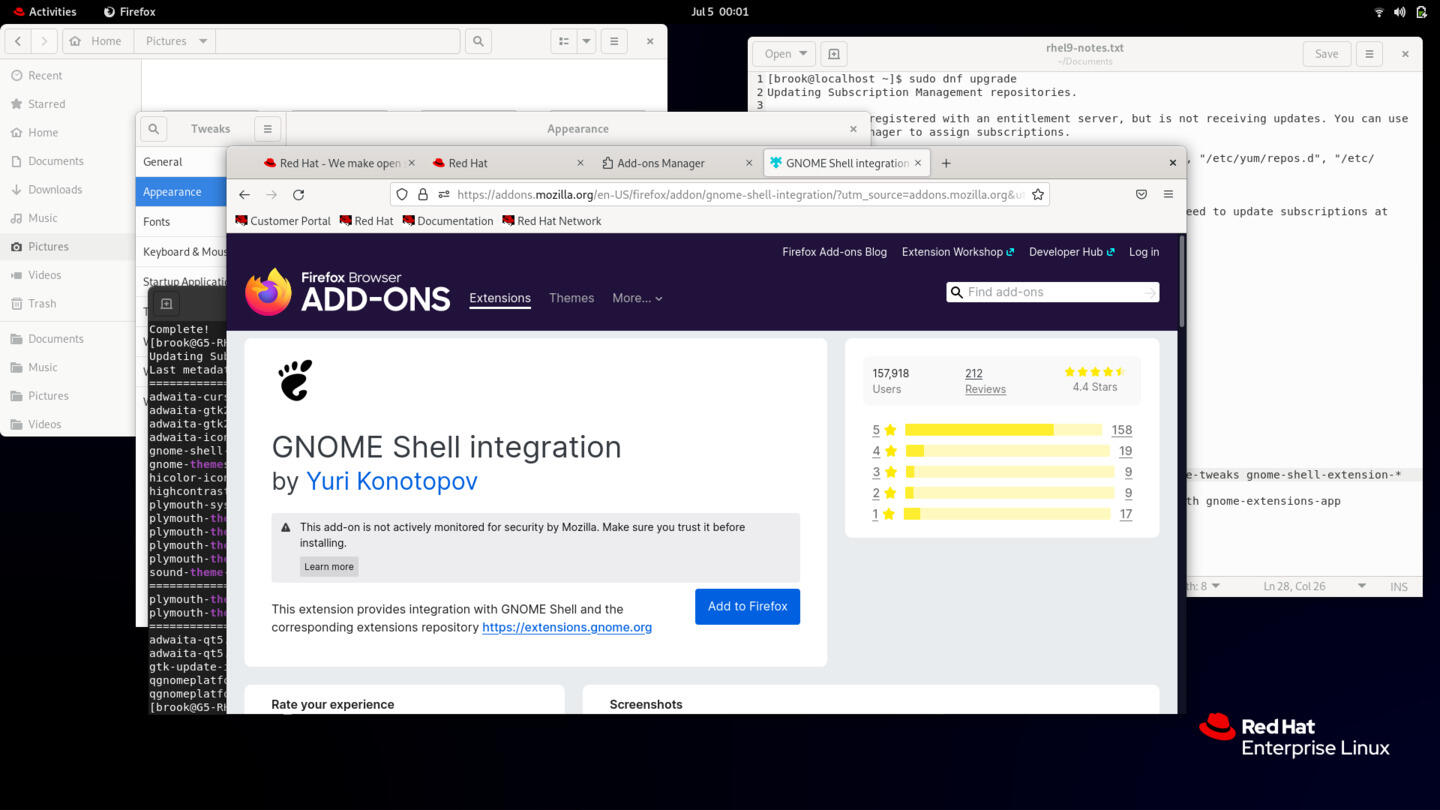Click the Save to Pocket icon
This screenshot has width=1440, height=810.
1141,194
